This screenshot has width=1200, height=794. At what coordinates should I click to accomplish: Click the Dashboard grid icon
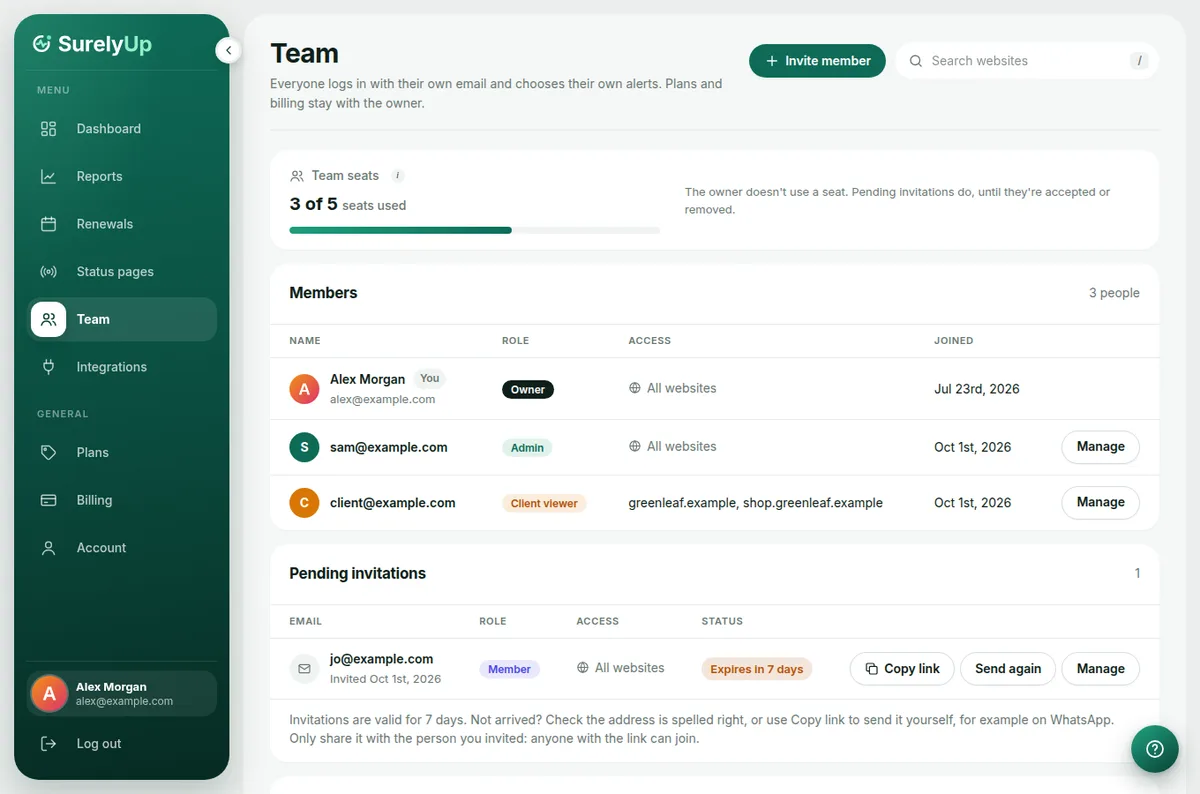tap(48, 129)
